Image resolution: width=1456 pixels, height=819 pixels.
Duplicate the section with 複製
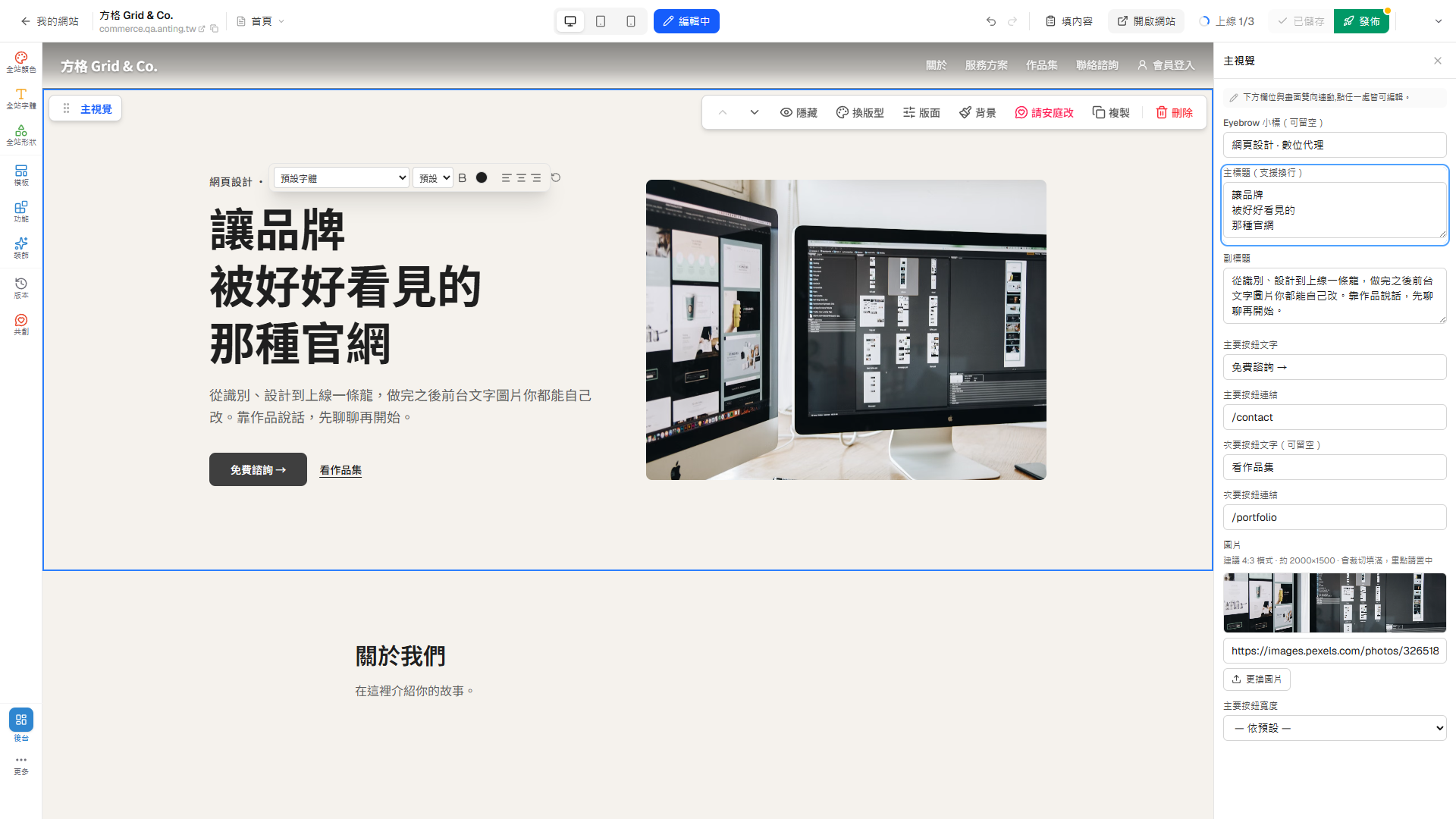coord(1111,112)
